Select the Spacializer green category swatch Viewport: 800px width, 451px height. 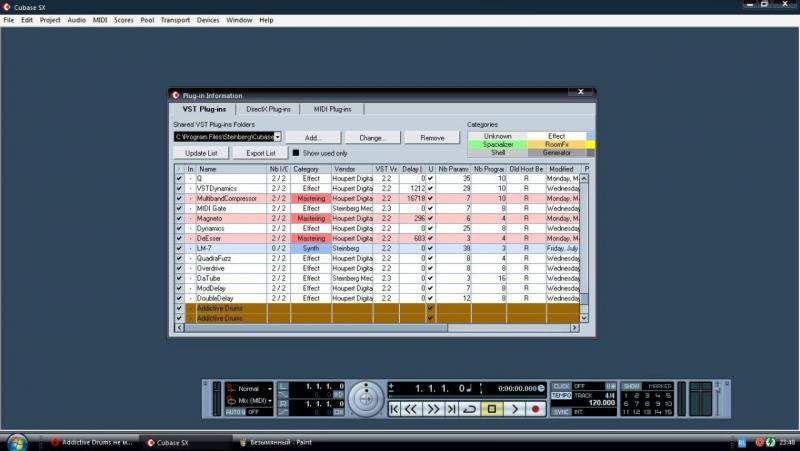497,144
